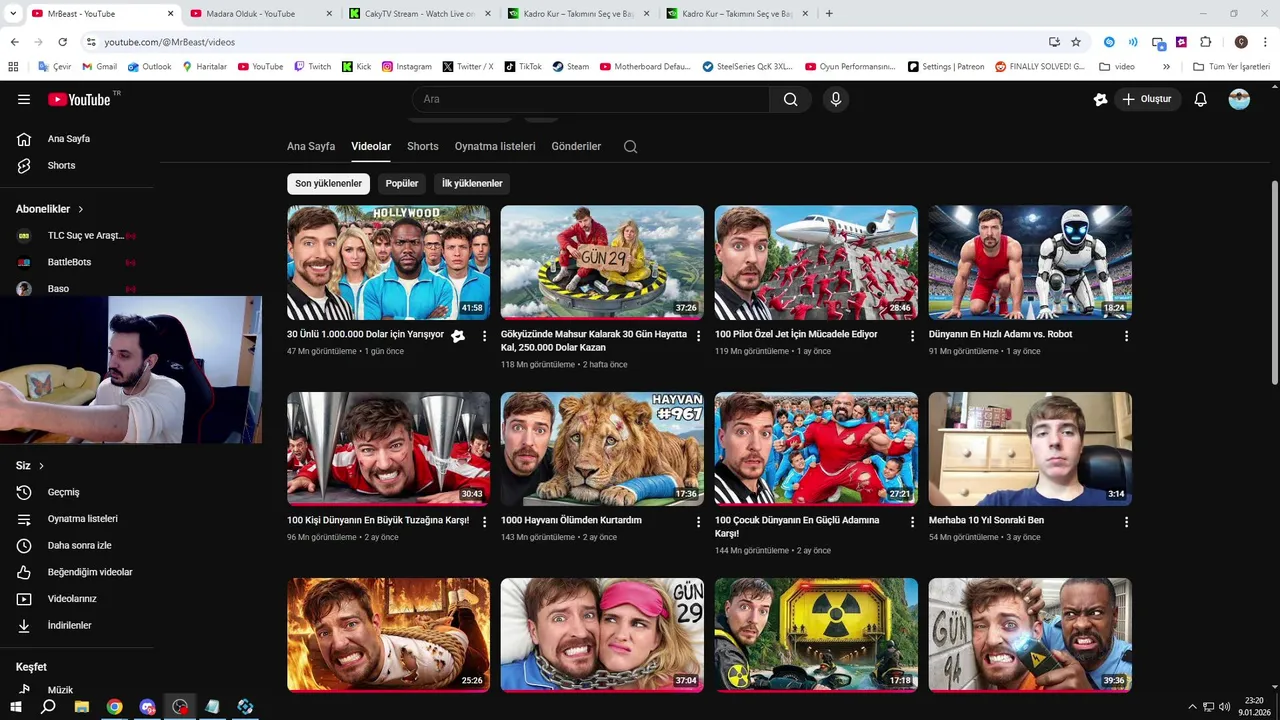The height and width of the screenshot is (720, 1280).
Task: Click the page vertical scrollbar
Action: [1275, 282]
